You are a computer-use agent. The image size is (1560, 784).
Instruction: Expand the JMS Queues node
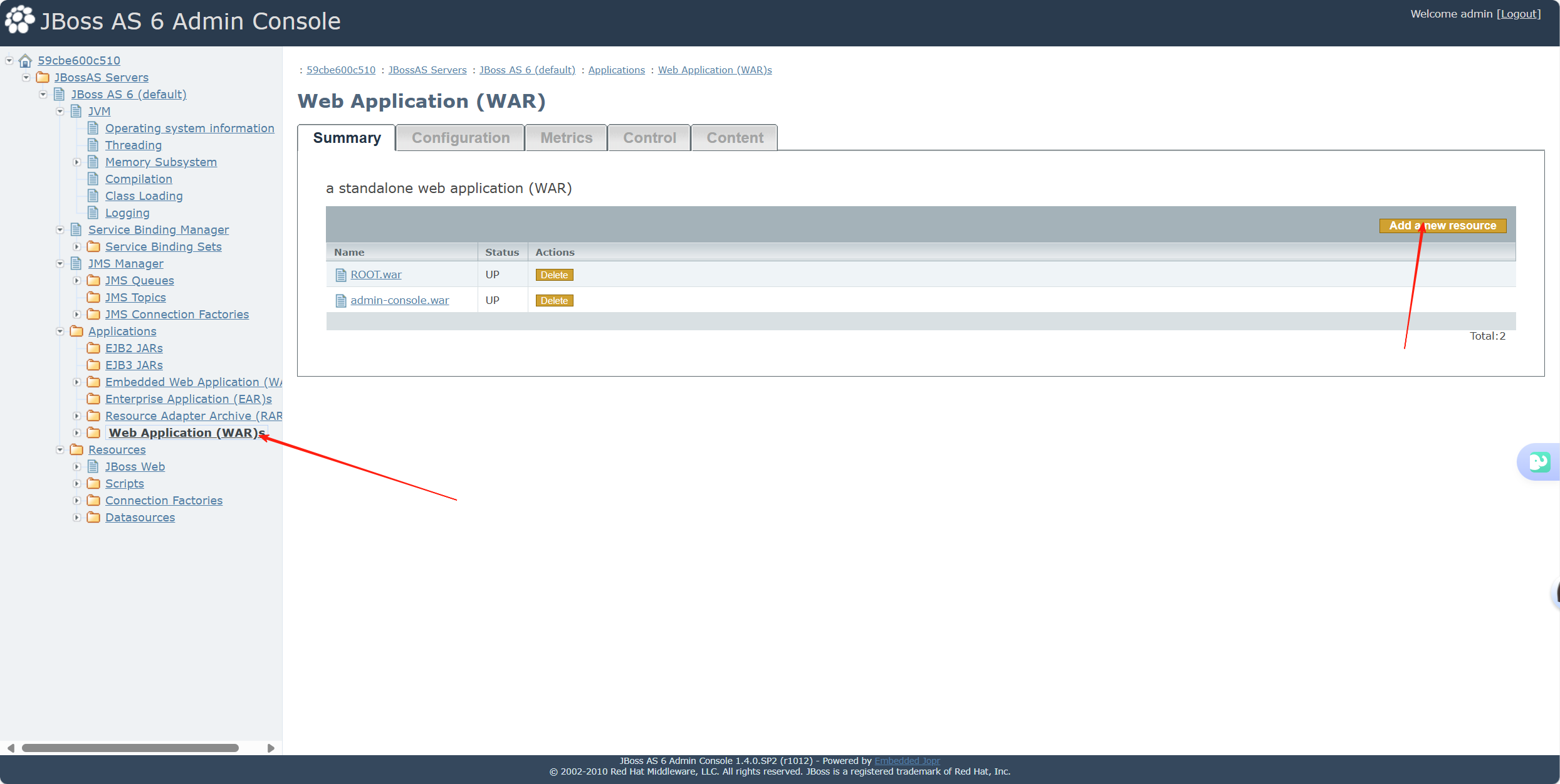point(76,281)
